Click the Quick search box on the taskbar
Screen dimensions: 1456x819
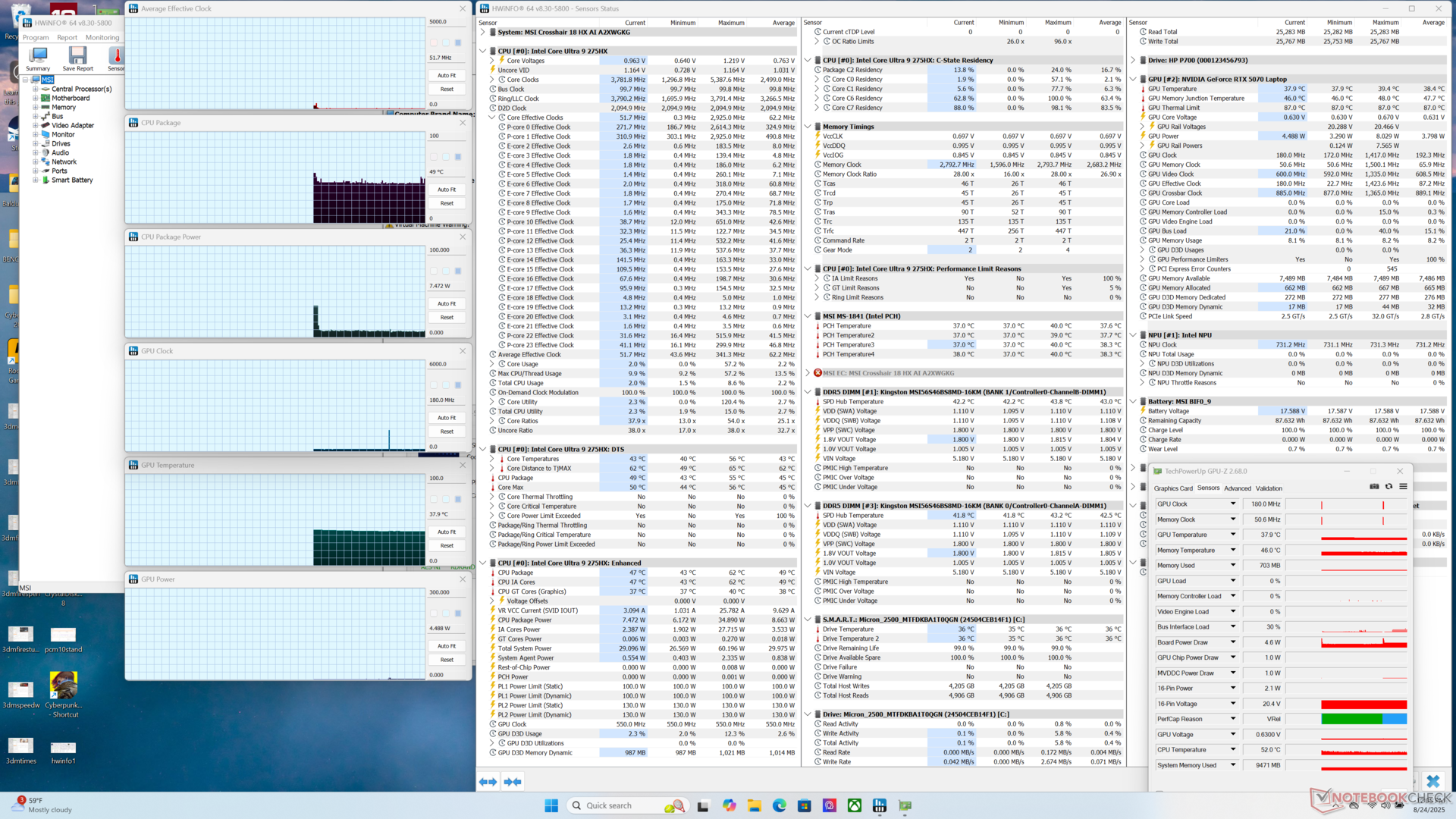coord(626,805)
